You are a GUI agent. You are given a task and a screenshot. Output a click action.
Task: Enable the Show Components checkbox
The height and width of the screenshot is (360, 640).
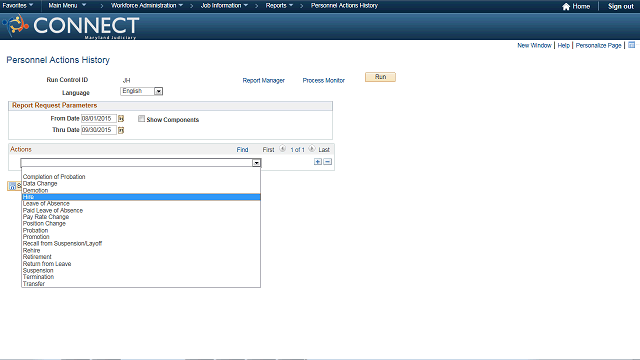tap(141, 119)
